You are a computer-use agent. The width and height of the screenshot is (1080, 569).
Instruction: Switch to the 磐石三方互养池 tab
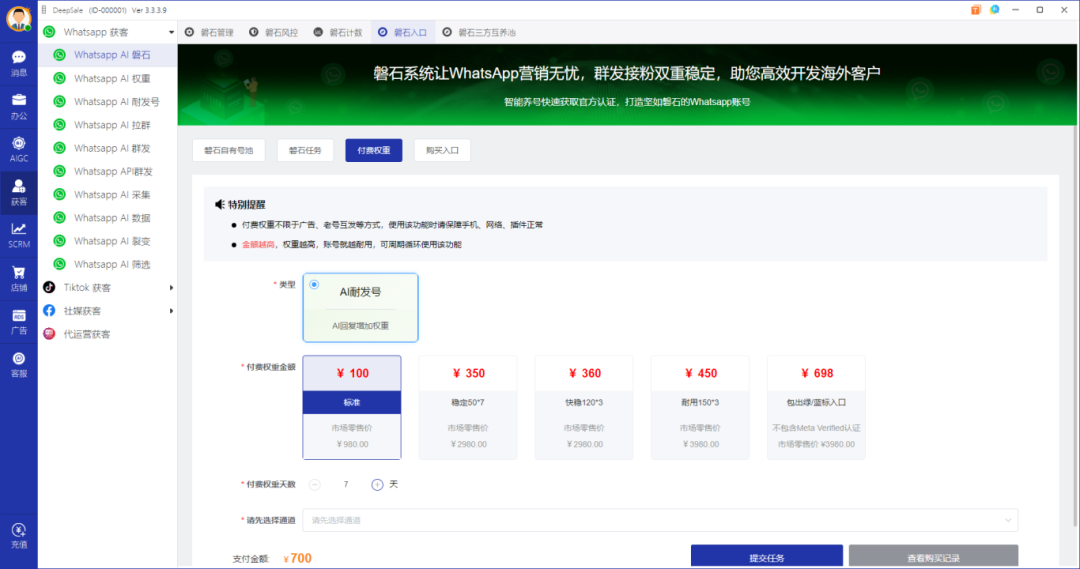point(479,32)
